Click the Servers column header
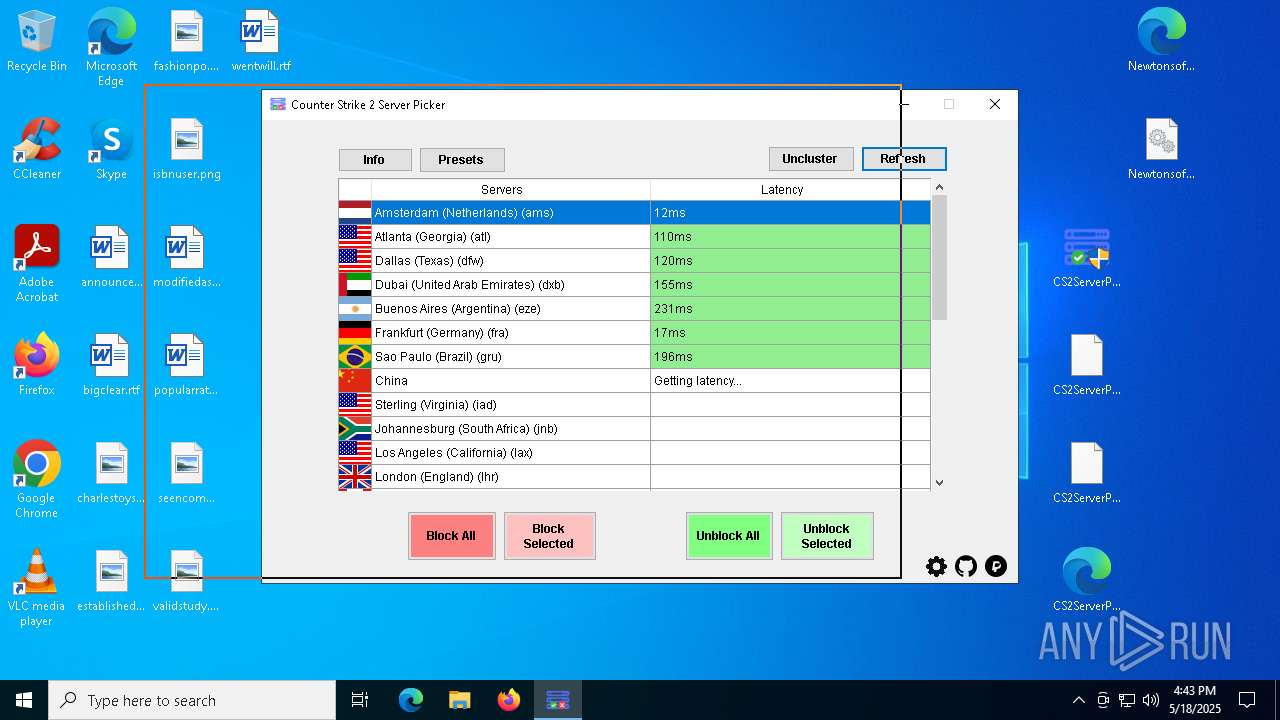The width and height of the screenshot is (1280, 720). [x=510, y=190]
